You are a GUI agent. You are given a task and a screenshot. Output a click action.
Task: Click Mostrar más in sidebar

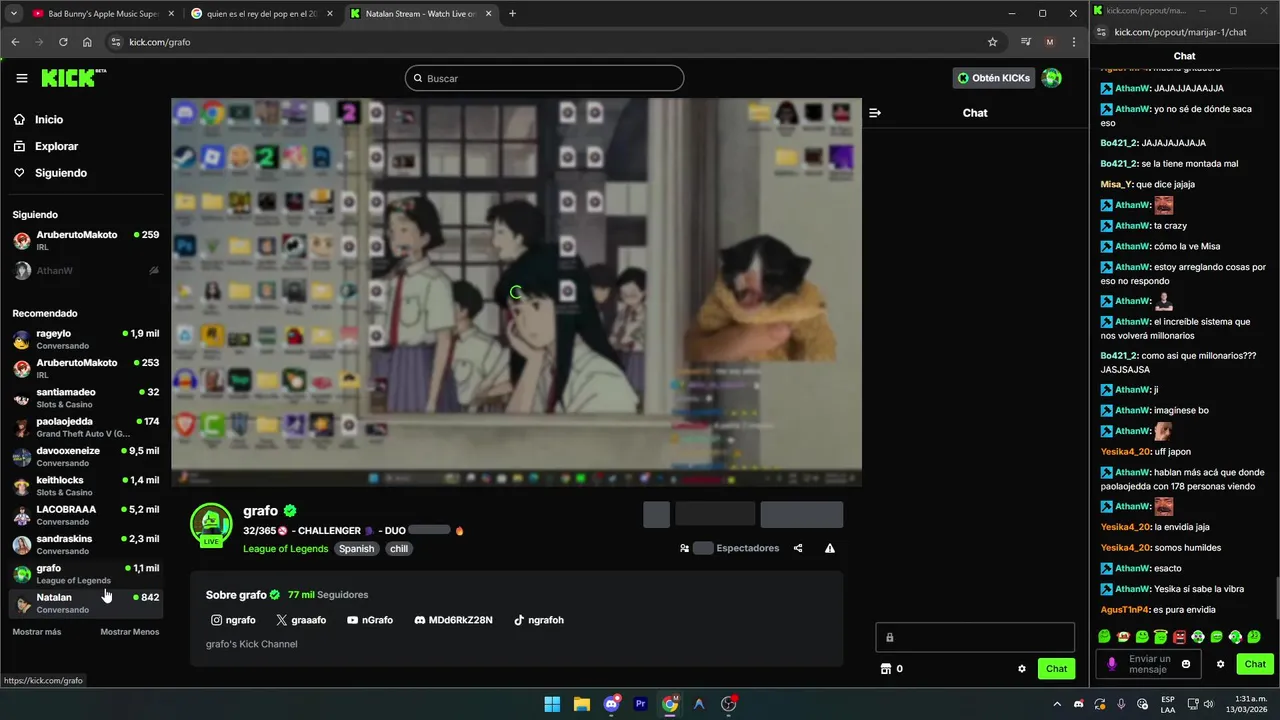(36, 632)
